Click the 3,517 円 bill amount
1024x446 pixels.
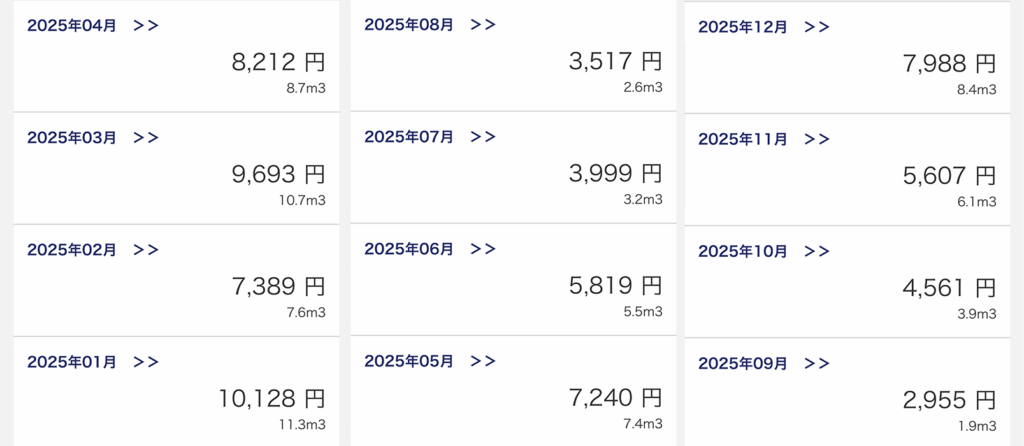pyautogui.click(x=615, y=62)
